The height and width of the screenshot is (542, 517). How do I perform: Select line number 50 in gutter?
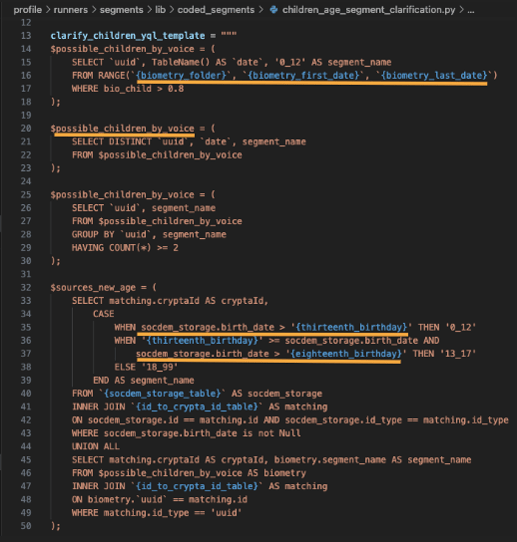[x=26, y=526]
